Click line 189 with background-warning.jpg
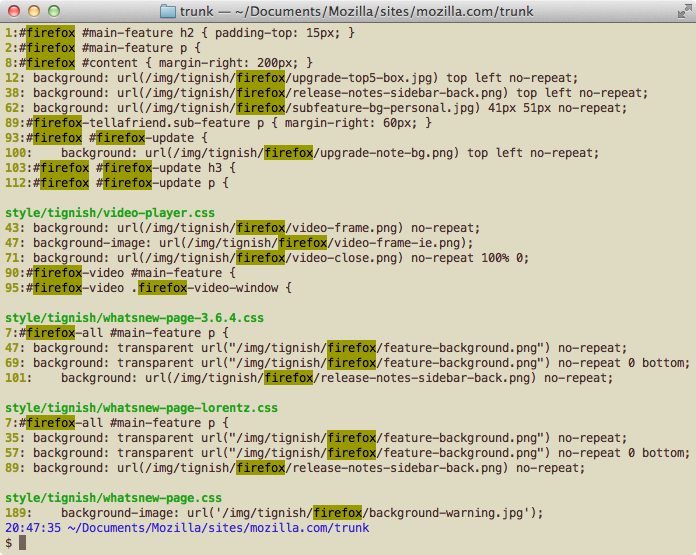This screenshot has width=696, height=555. point(274,513)
